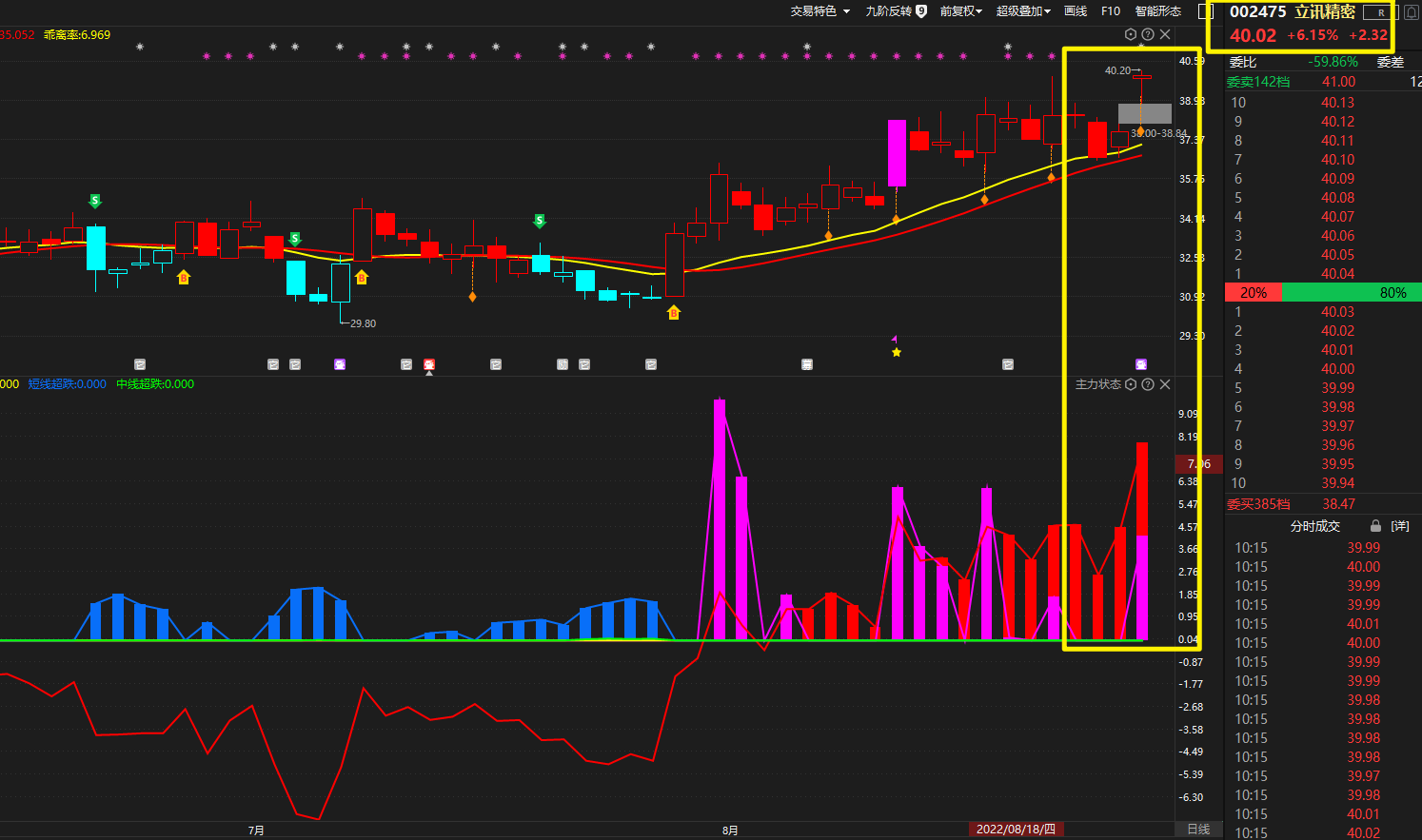Click the leftmost gray event marker on baseline
This screenshot has height=840, width=1422.
click(140, 364)
